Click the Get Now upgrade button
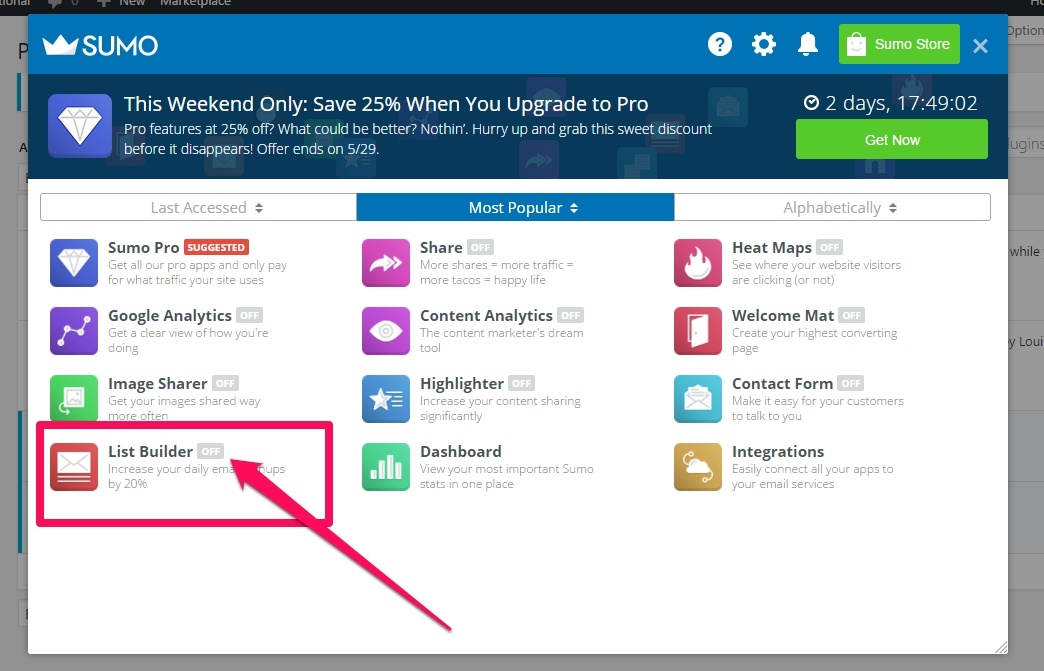The width and height of the screenshot is (1044, 671). tap(892, 139)
